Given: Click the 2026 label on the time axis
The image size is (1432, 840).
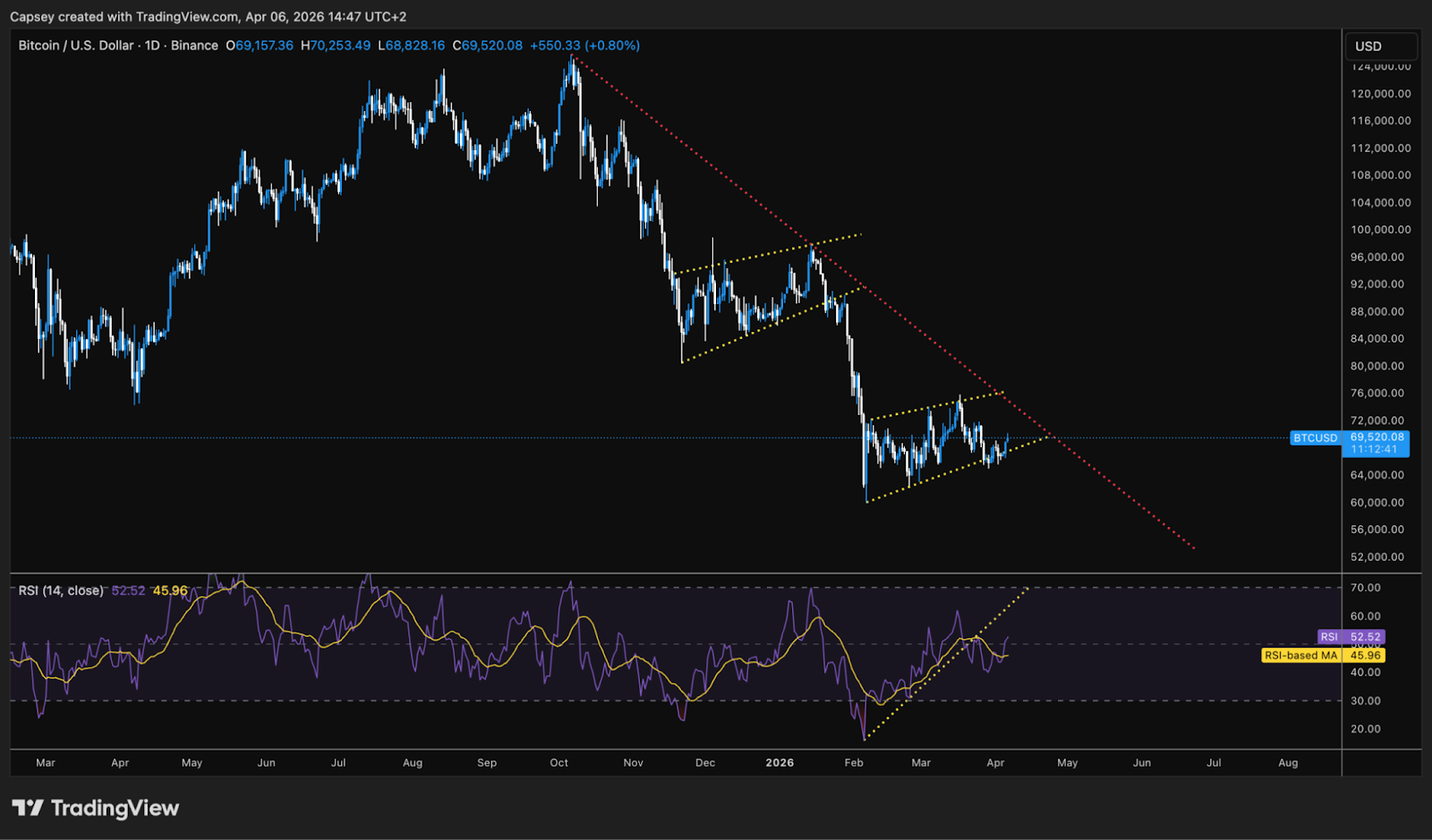Looking at the screenshot, I should click(x=779, y=763).
